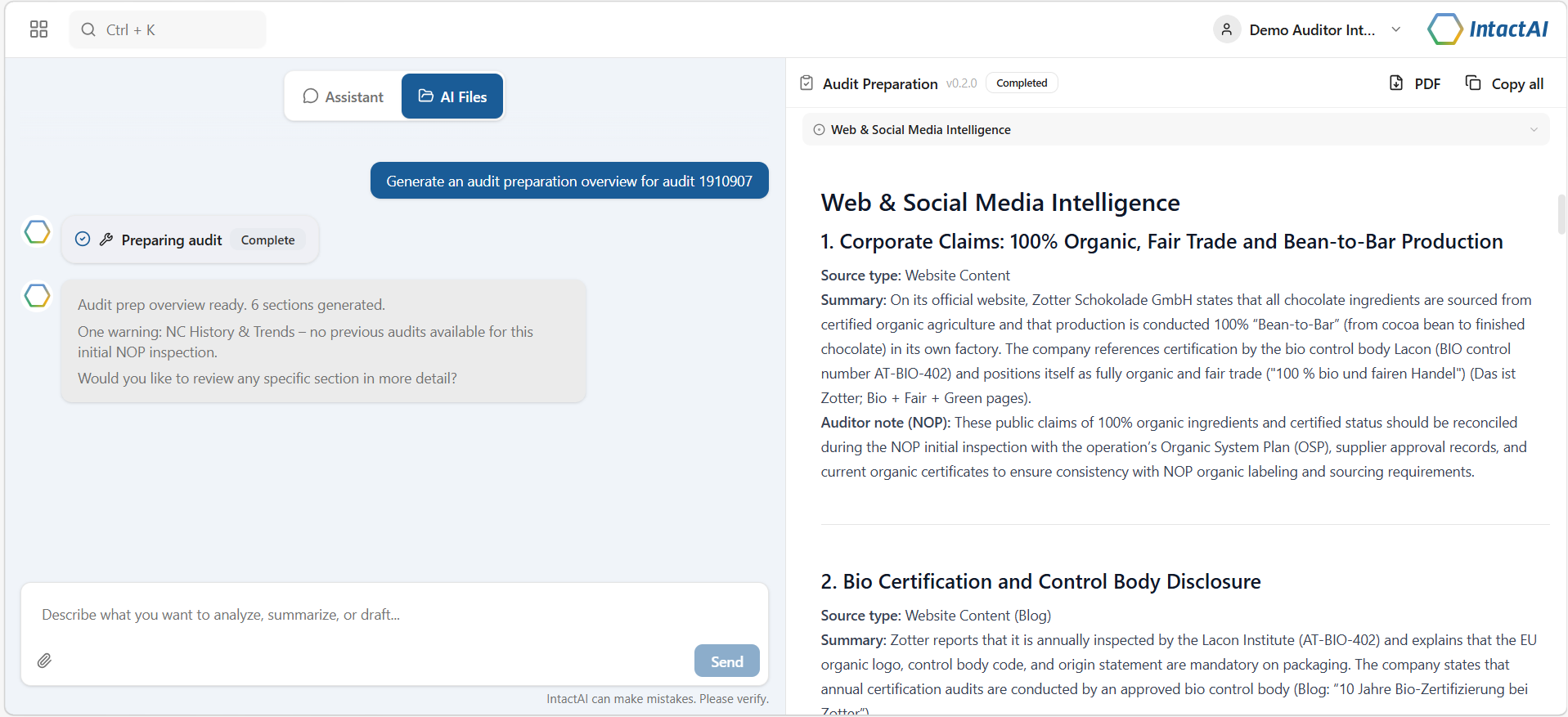
Task: Click the user avatar icon
Action: [x=1226, y=29]
